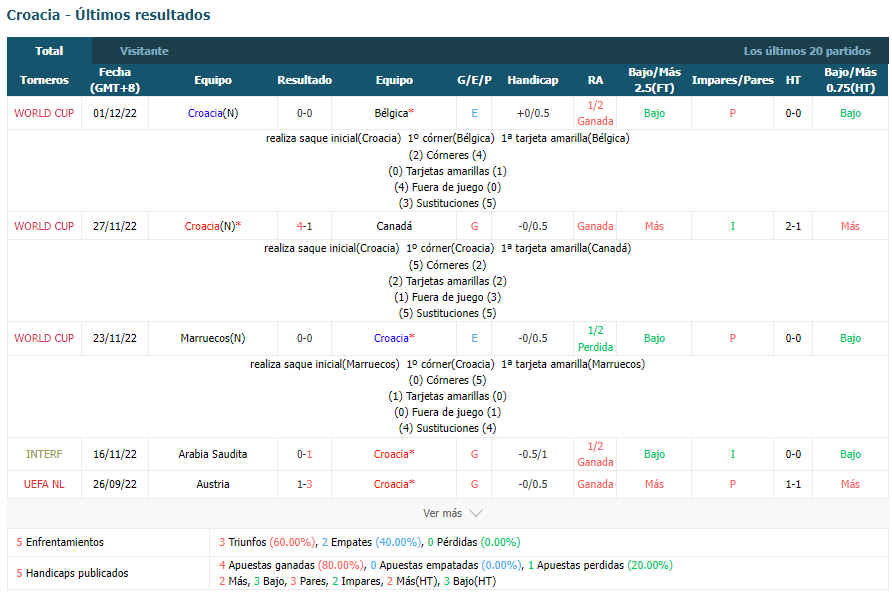
Task: Click handicap value -0.5/1
Action: [532, 454]
